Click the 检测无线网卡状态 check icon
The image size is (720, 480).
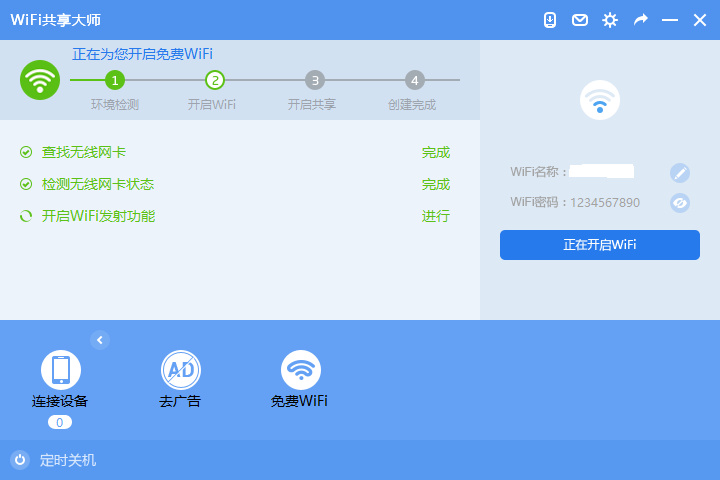26,184
